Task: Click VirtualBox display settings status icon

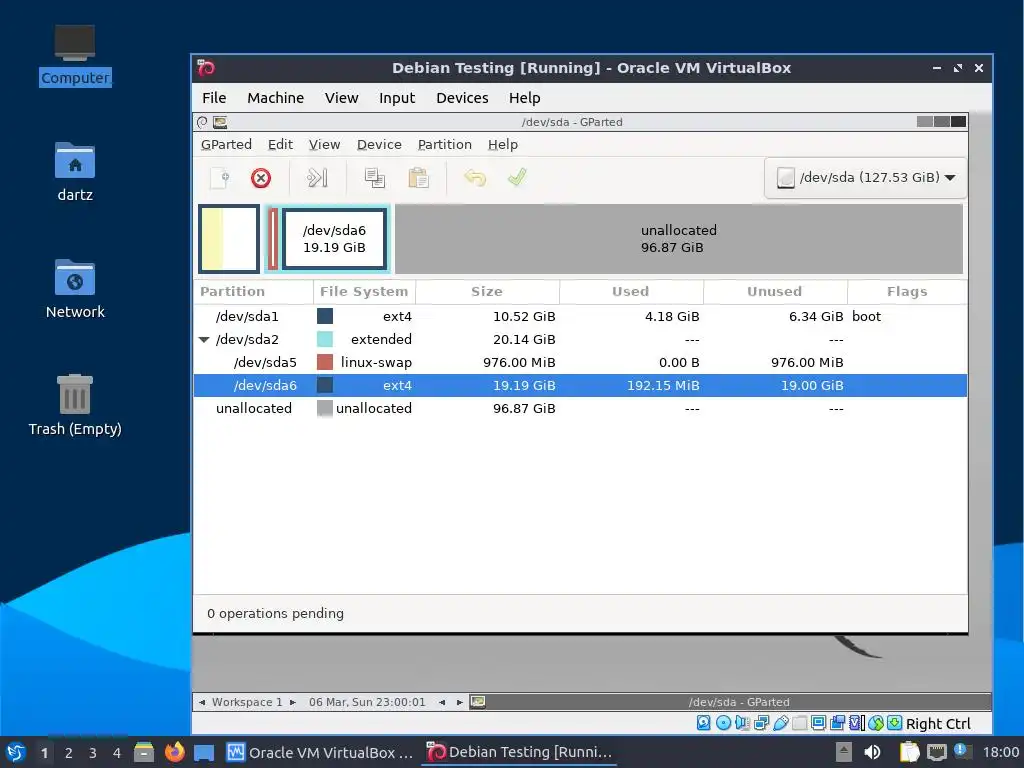Action: pyautogui.click(x=818, y=723)
